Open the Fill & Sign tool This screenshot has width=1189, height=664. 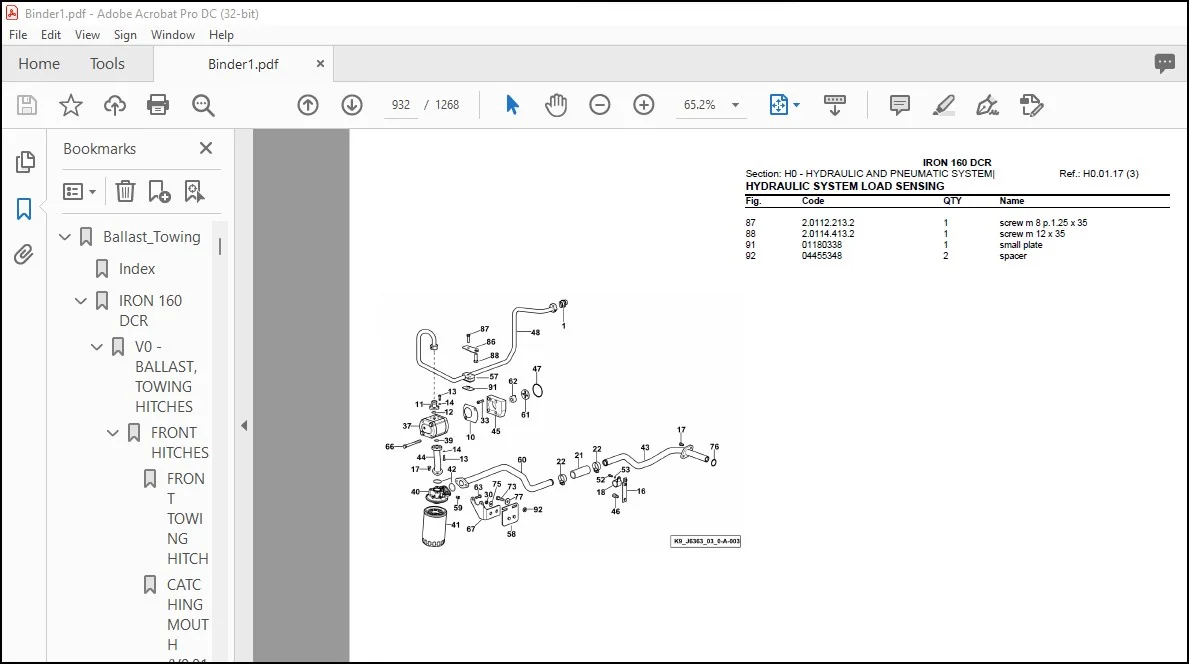(987, 105)
